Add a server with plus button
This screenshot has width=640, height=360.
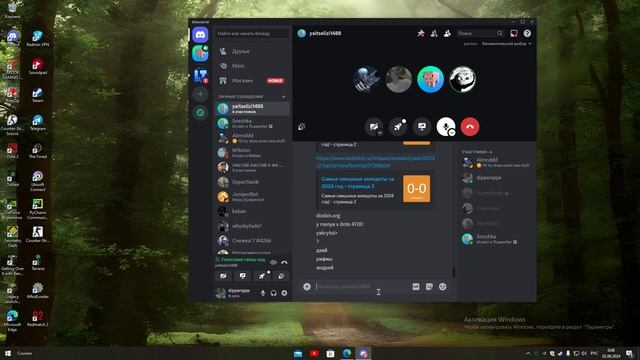(200, 94)
